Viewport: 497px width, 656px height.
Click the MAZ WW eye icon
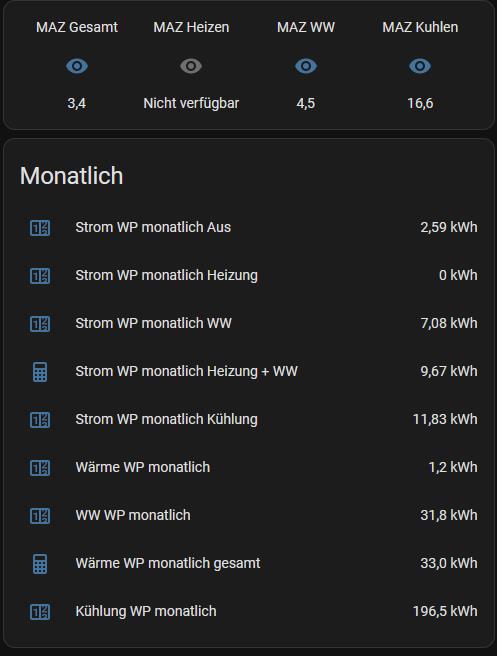coord(306,66)
